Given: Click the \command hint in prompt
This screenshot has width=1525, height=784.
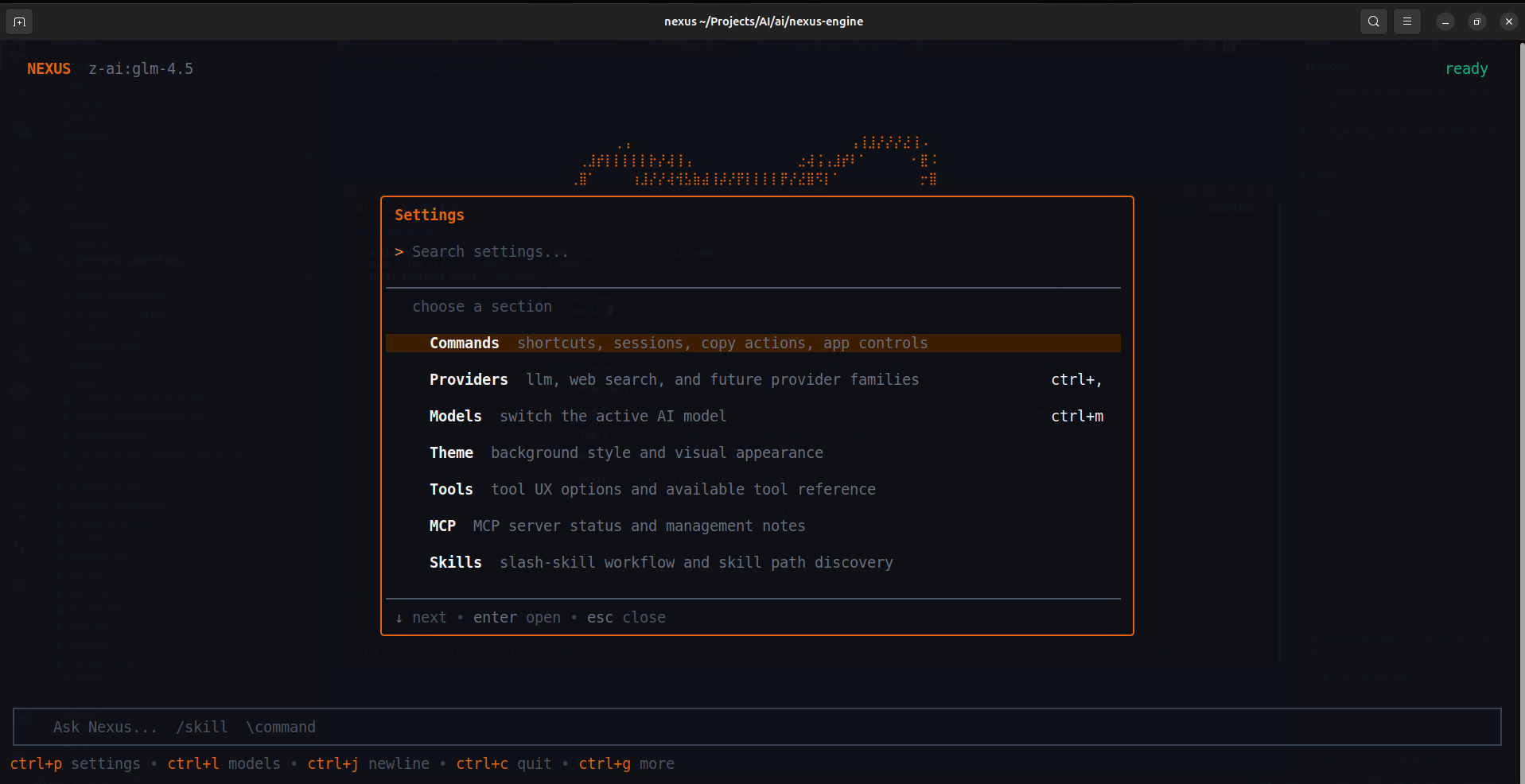Looking at the screenshot, I should pyautogui.click(x=281, y=727).
